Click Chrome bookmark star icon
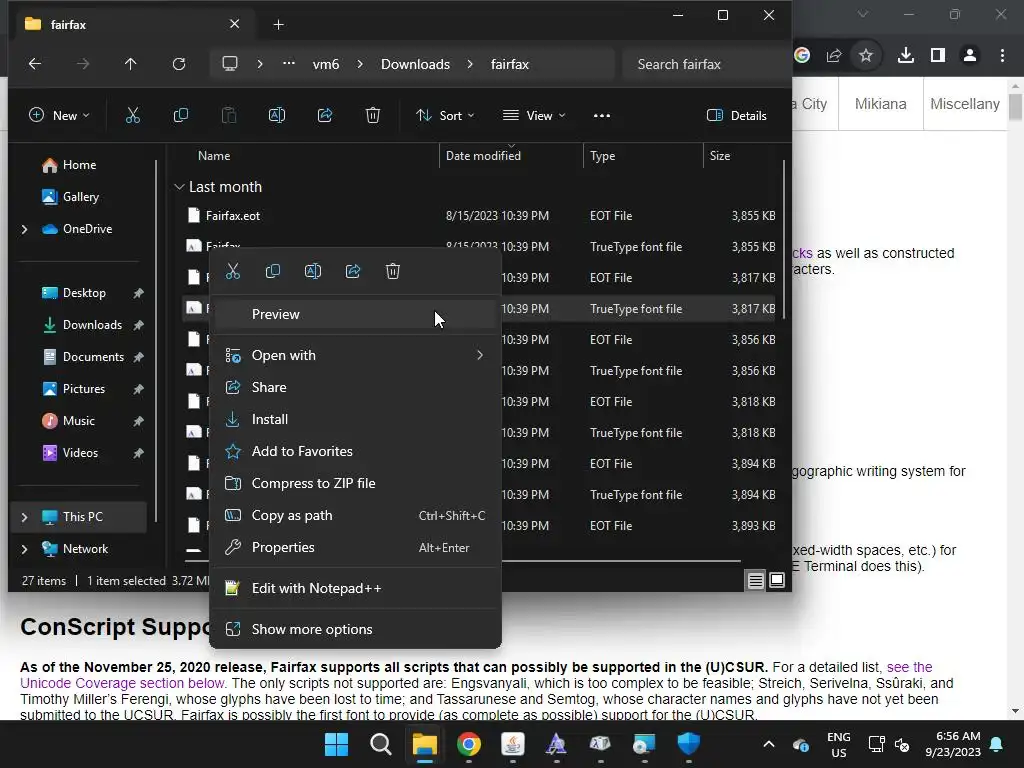Viewport: 1024px width, 768px height. tap(866, 56)
